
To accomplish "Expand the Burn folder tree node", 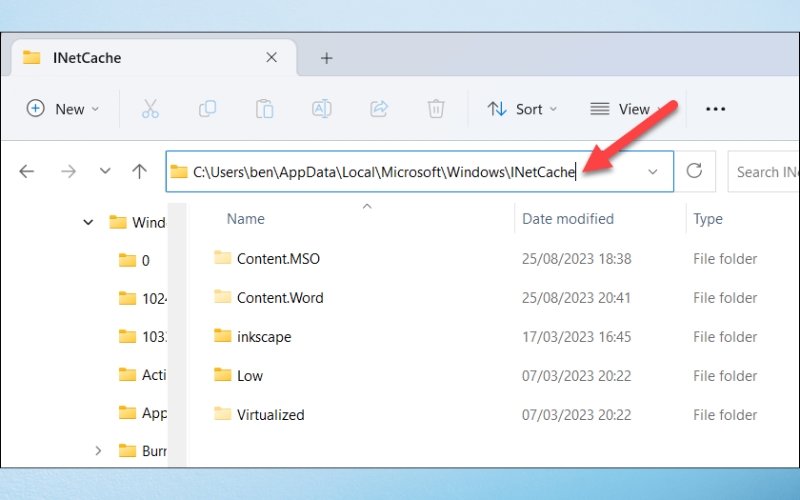I will point(98,451).
